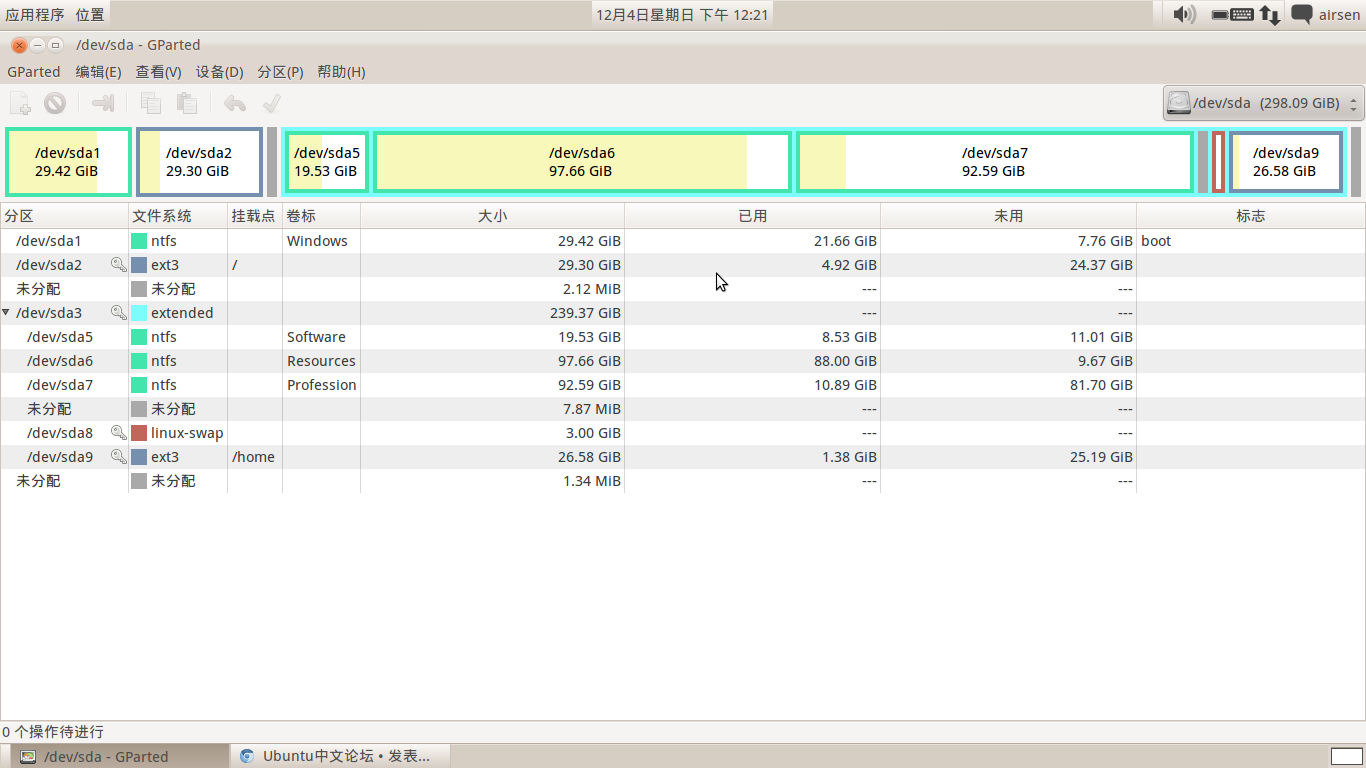Screen dimensions: 1366x768
Task: Click the lock key icon beside /dev/sda3
Action: [118, 313]
